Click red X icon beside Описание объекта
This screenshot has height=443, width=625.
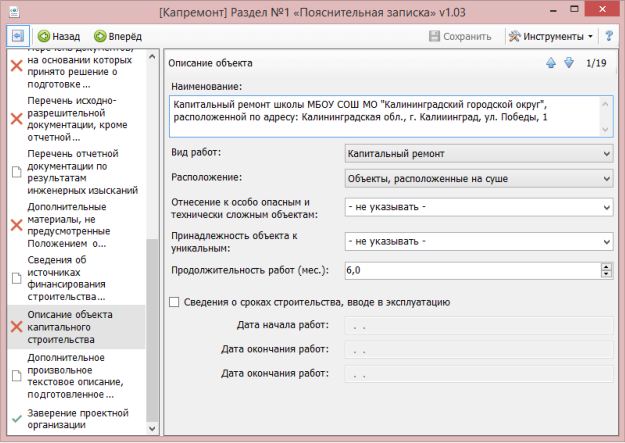[16, 327]
